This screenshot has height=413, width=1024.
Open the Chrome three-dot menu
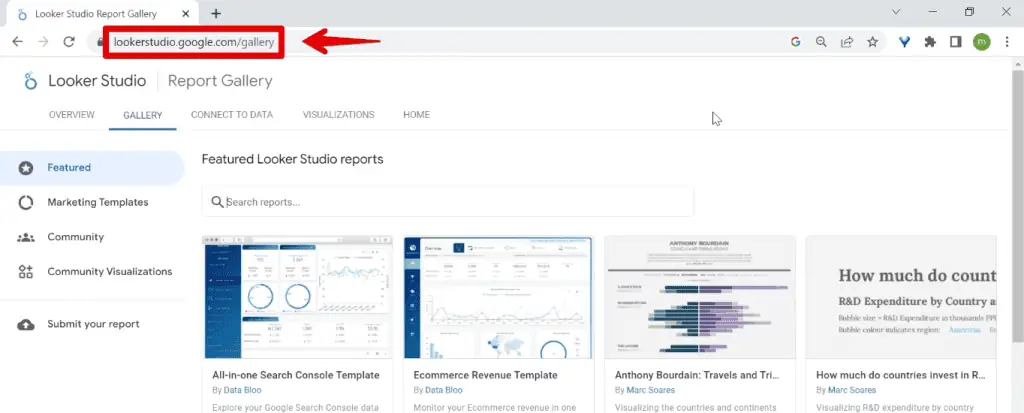coord(1007,42)
